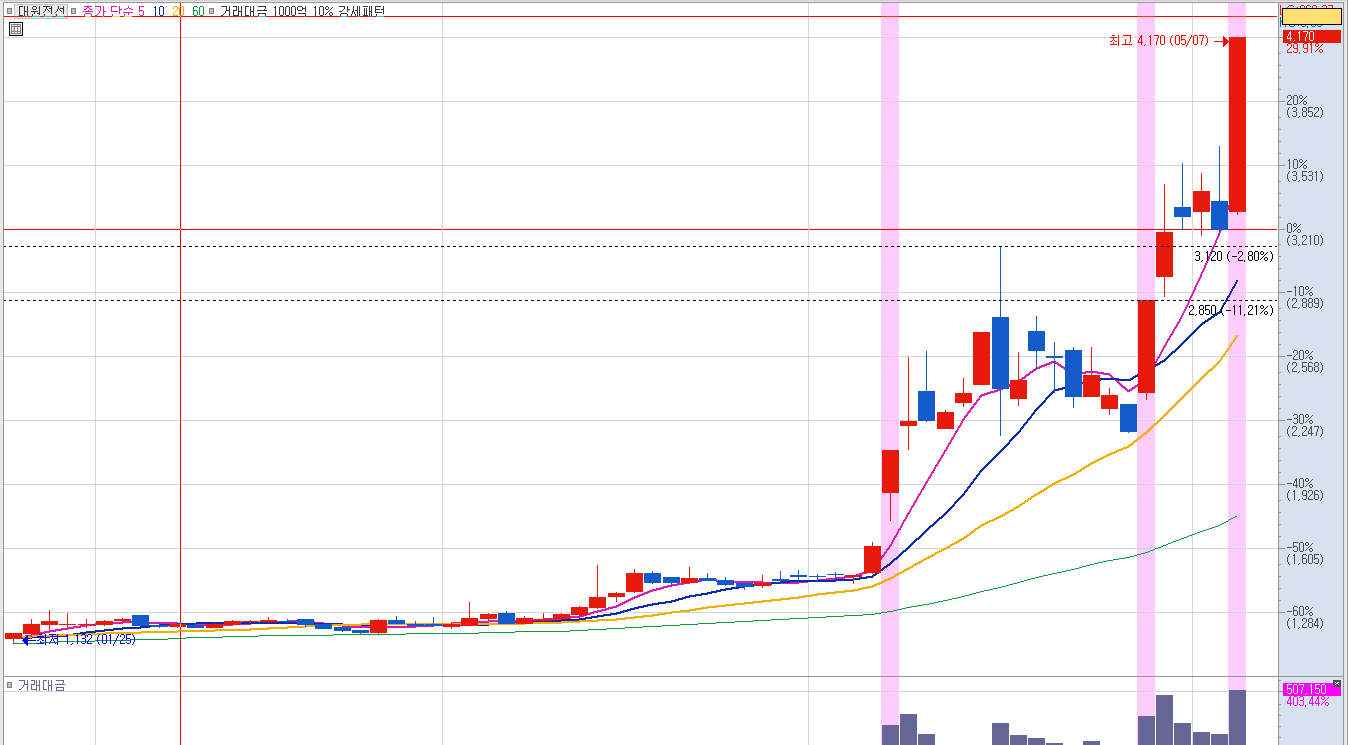Click the small square before 거래대금 1000억
1348x745 pixels.
(x=211, y=11)
